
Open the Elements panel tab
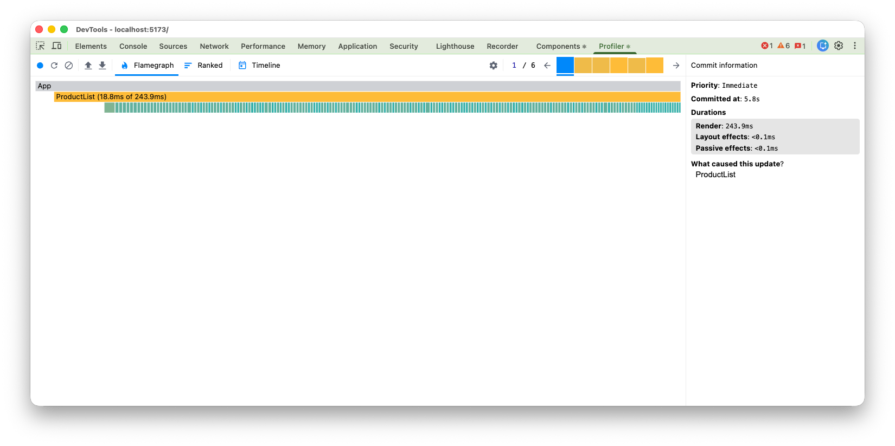pos(91,46)
